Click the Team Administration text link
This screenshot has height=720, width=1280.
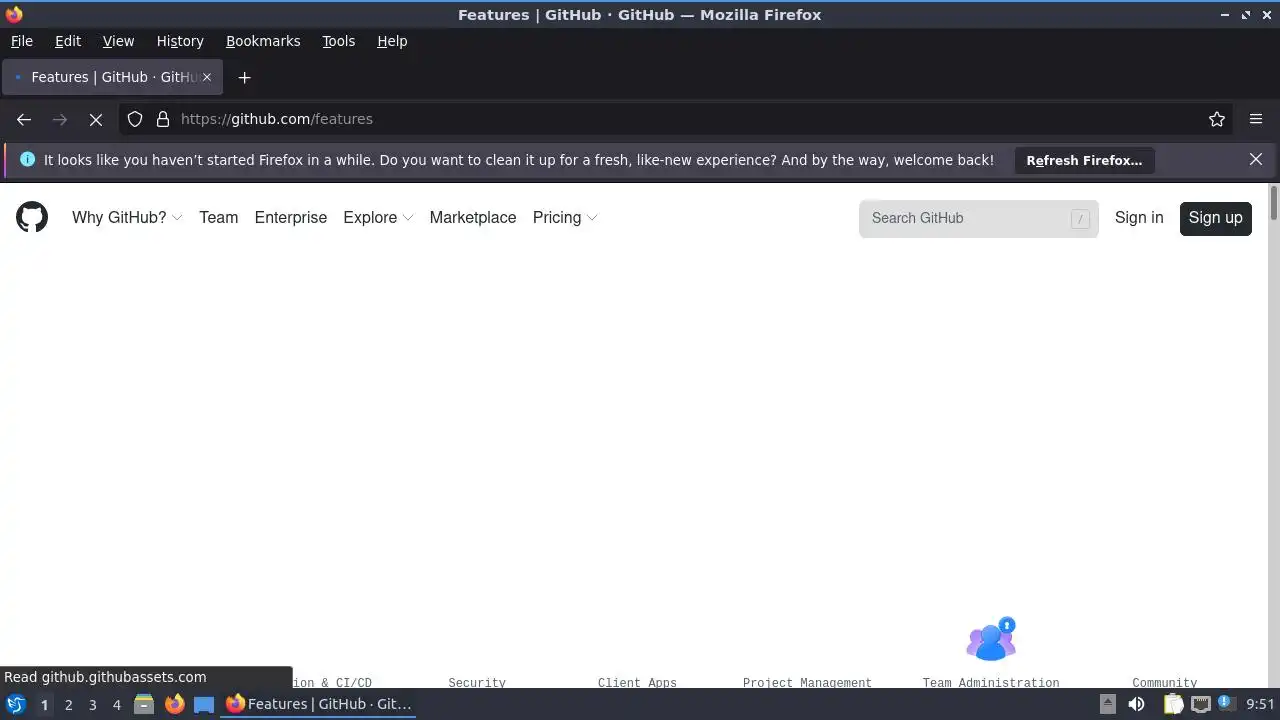(x=991, y=682)
